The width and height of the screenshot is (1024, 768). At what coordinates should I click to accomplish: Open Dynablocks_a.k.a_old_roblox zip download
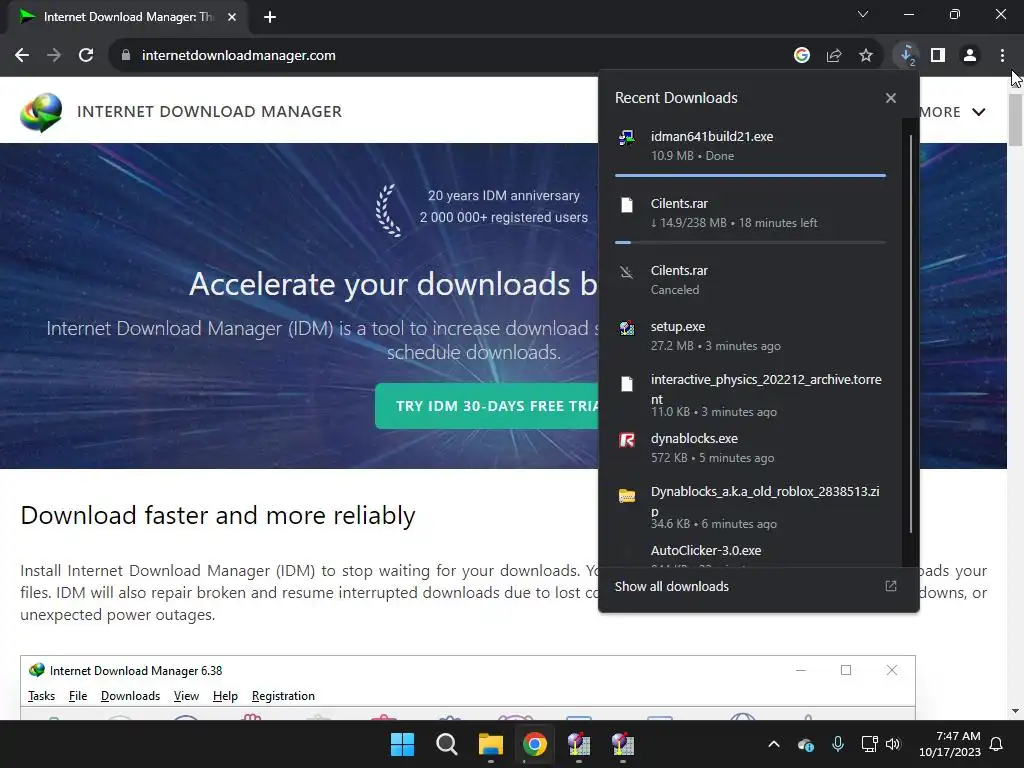[750, 507]
